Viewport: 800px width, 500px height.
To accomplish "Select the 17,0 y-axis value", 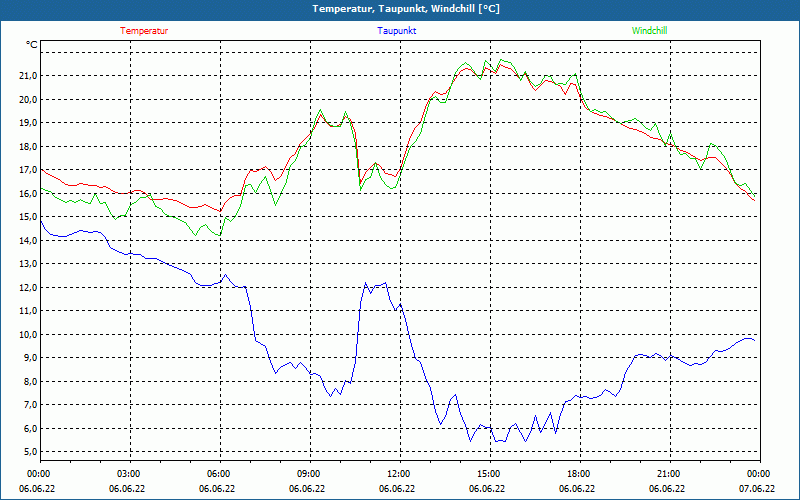I will pyautogui.click(x=29, y=170).
